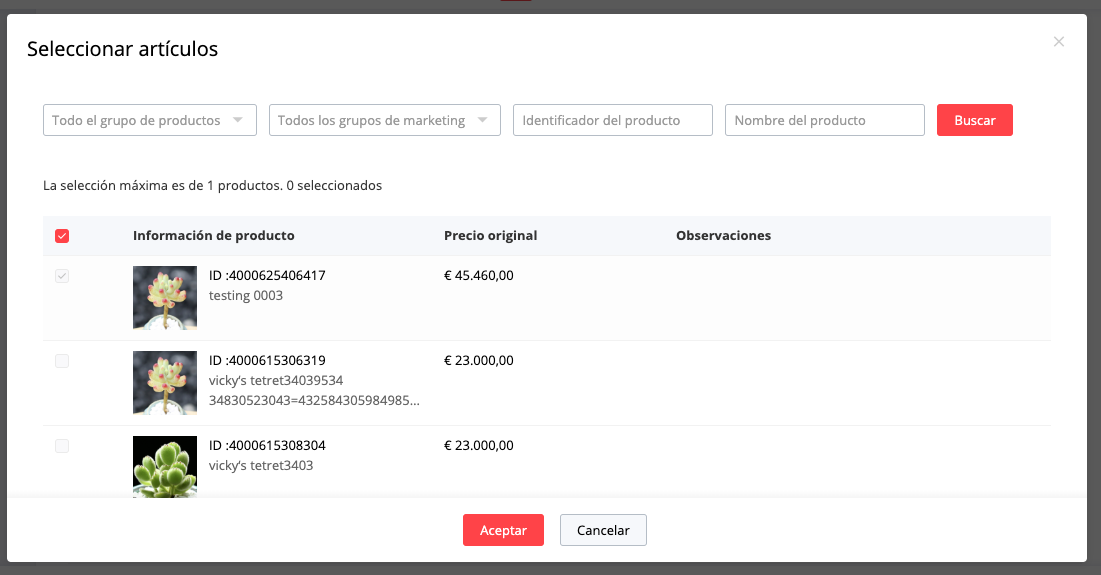Screen dimensions: 1101x575
Task: Focus the 'Nombre del producto' field
Action: pos(824,120)
